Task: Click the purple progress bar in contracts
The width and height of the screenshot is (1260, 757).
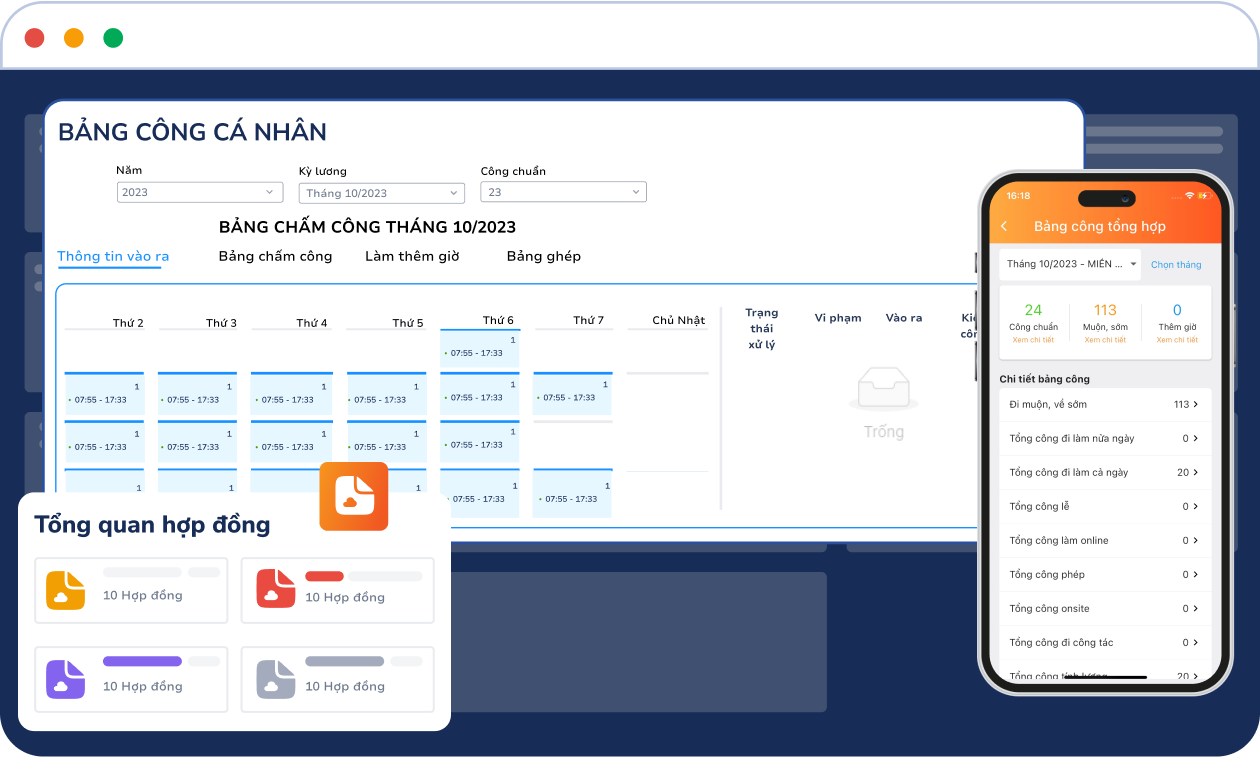Action: click(142, 661)
